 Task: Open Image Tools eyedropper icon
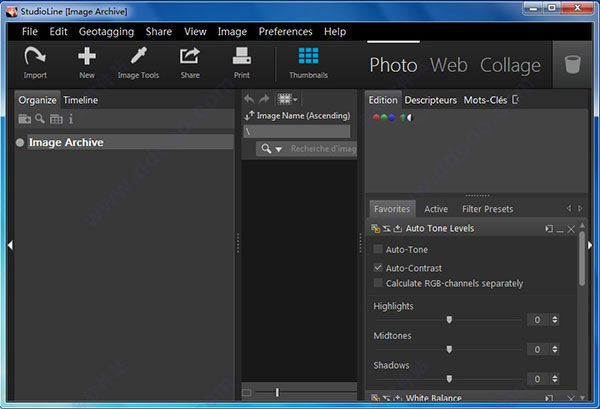138,55
